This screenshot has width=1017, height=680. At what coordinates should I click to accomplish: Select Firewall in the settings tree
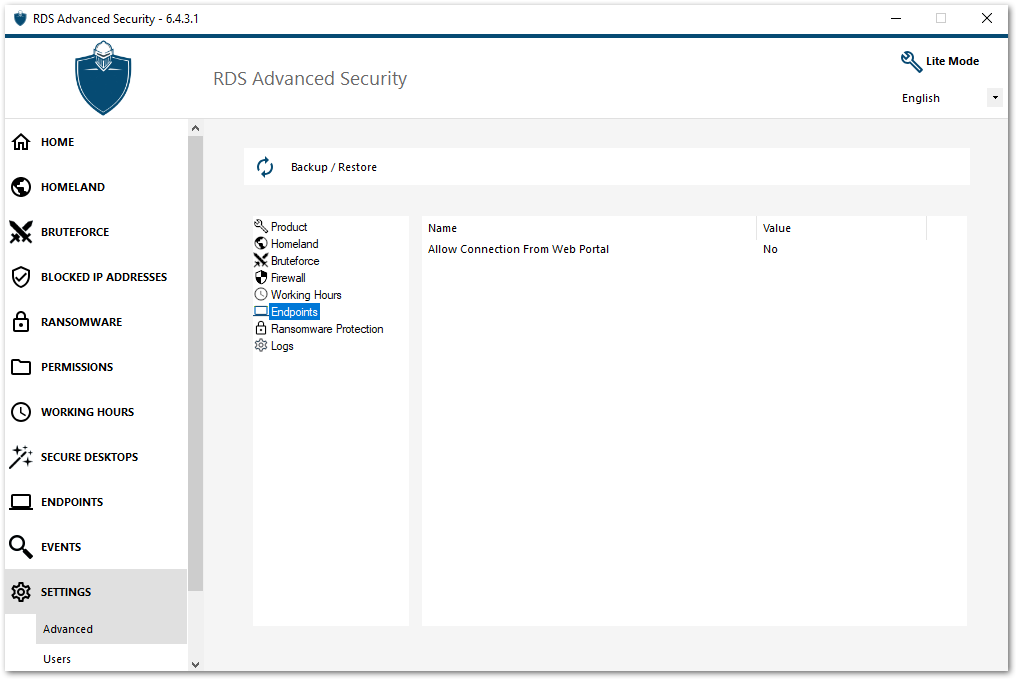click(288, 277)
